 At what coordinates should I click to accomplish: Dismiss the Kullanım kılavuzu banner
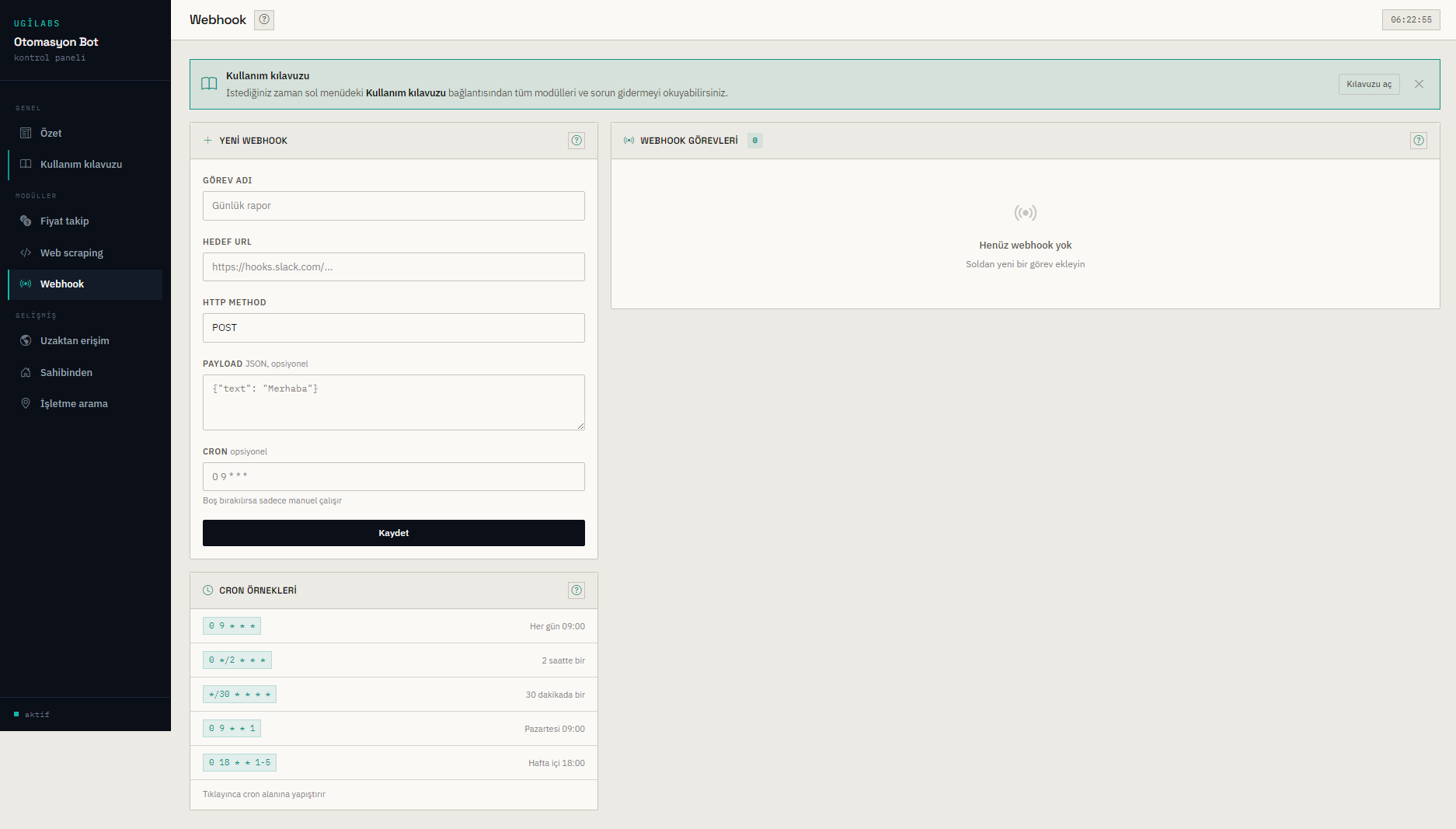coord(1419,84)
